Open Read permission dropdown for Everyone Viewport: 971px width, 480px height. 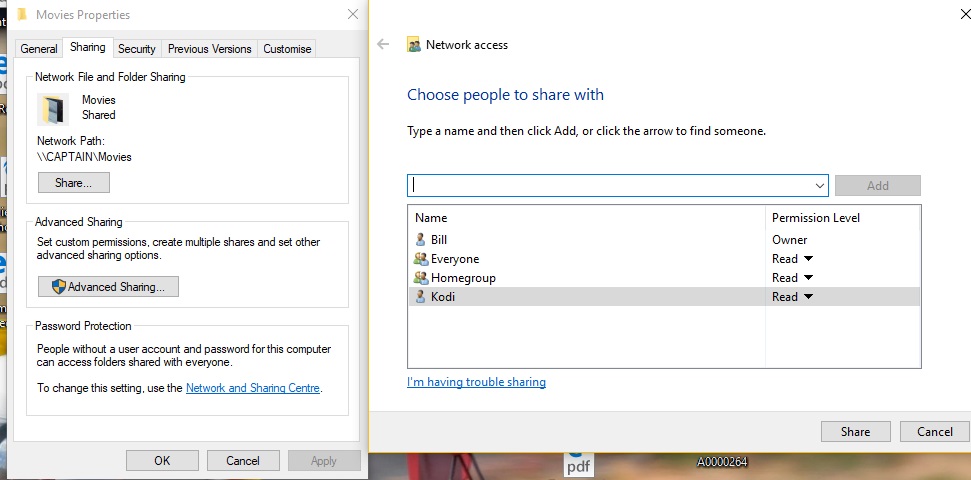click(x=808, y=259)
